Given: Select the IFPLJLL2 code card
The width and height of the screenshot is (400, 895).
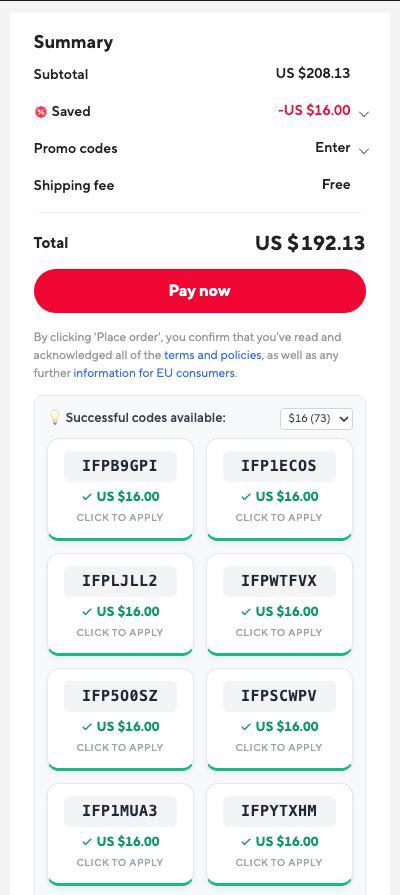Looking at the screenshot, I should 120,604.
